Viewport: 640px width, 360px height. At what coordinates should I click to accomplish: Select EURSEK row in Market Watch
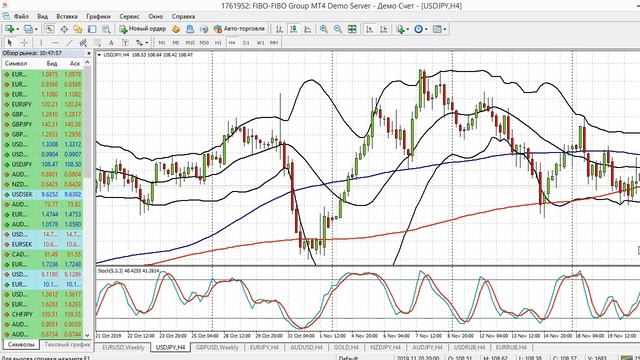pyautogui.click(x=42, y=244)
